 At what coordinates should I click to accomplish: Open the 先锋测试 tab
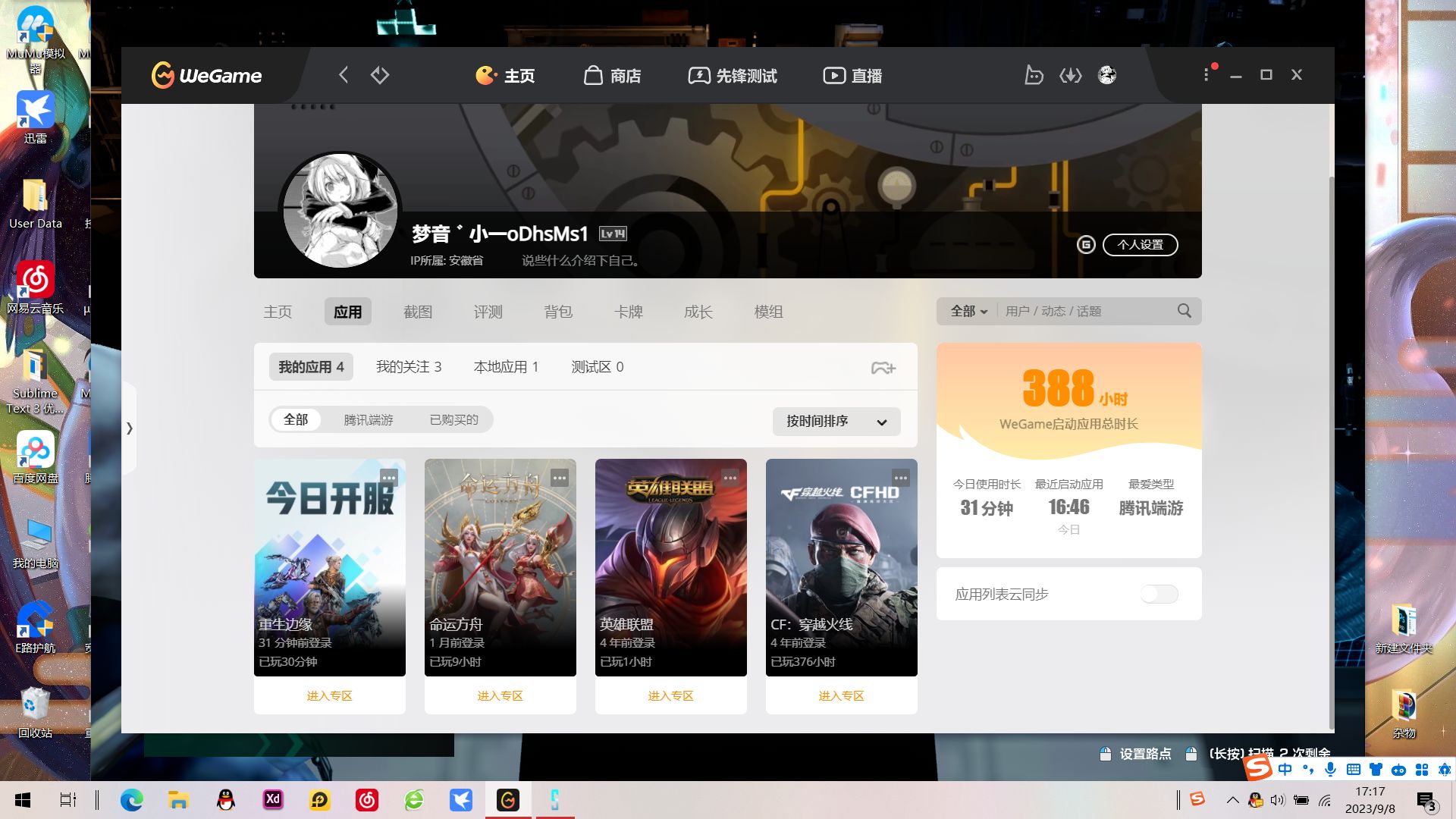733,75
